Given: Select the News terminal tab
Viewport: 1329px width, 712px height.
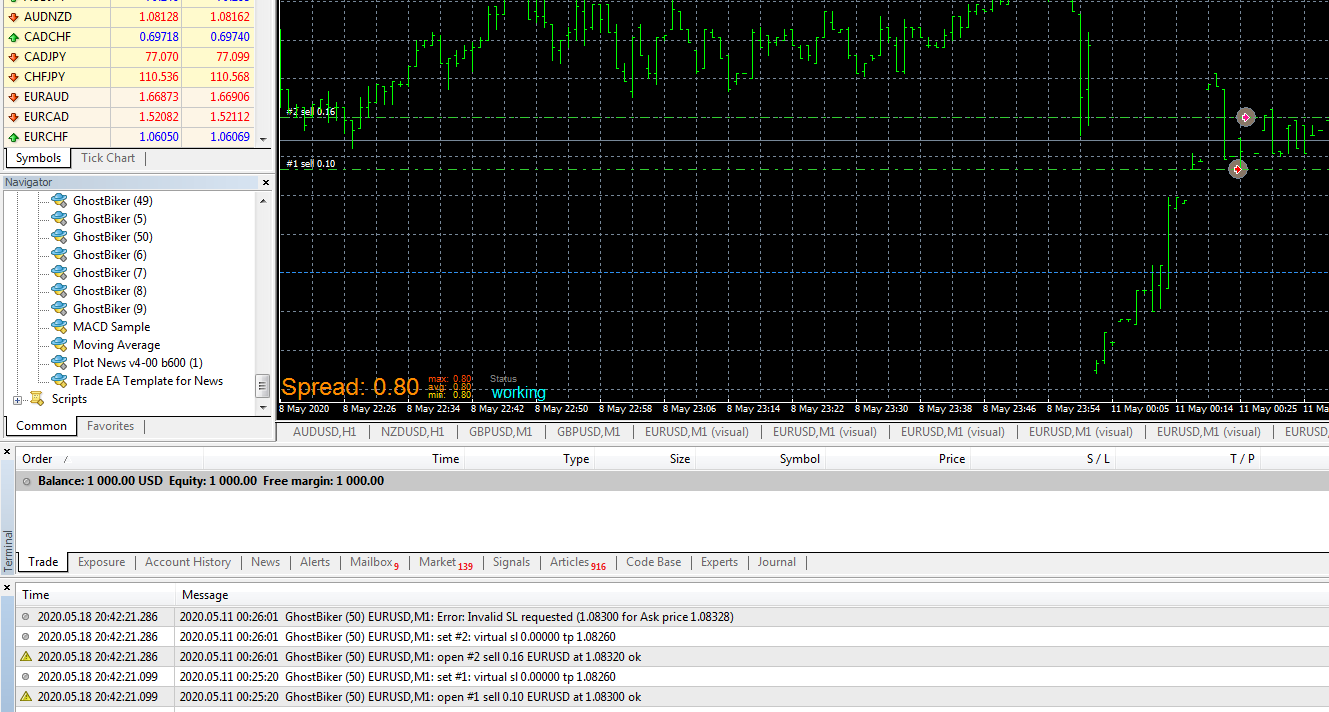Looking at the screenshot, I should 265,562.
